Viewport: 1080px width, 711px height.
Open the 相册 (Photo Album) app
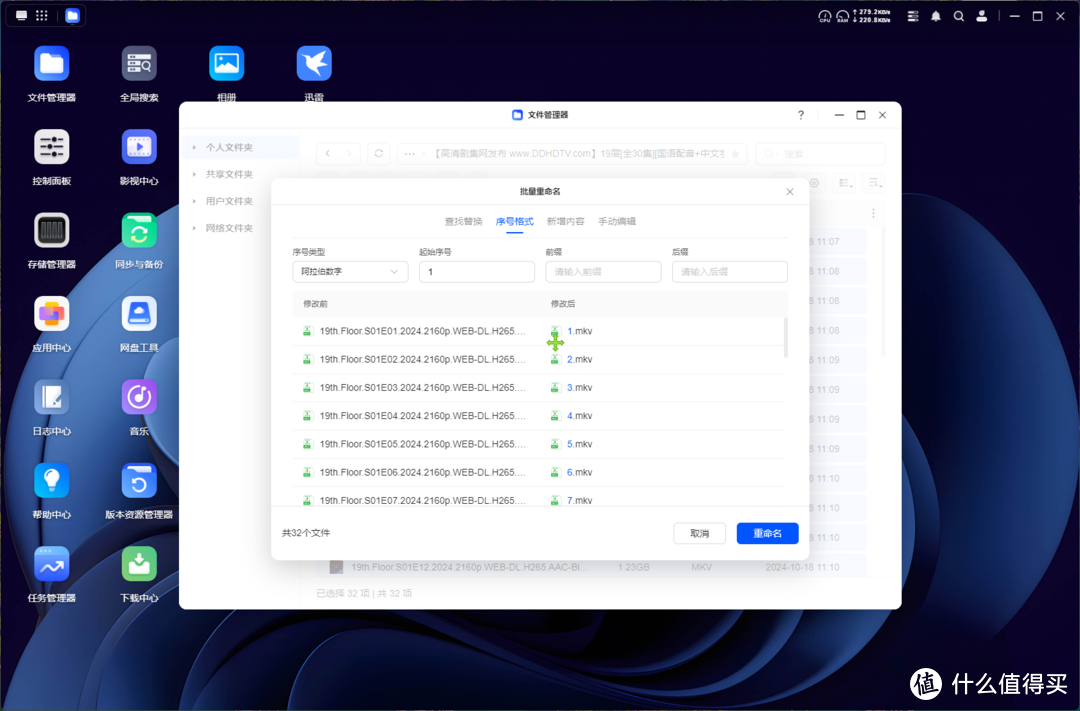tap(226, 62)
